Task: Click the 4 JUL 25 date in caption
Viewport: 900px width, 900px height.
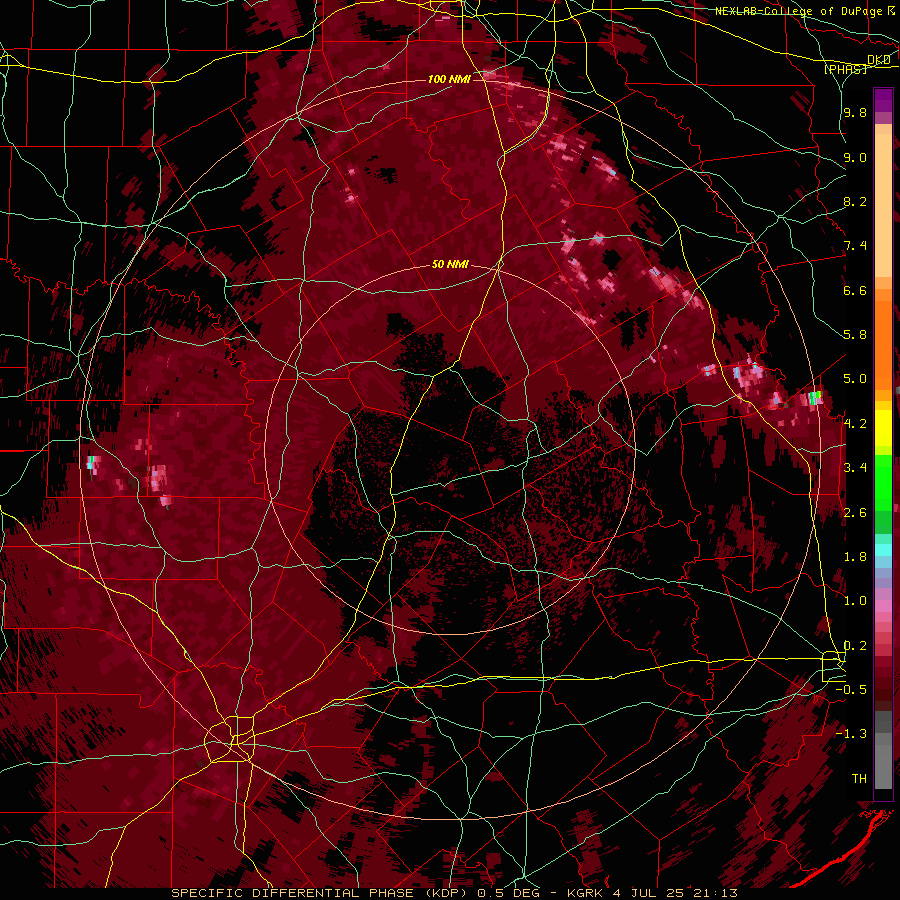Action: [647, 893]
